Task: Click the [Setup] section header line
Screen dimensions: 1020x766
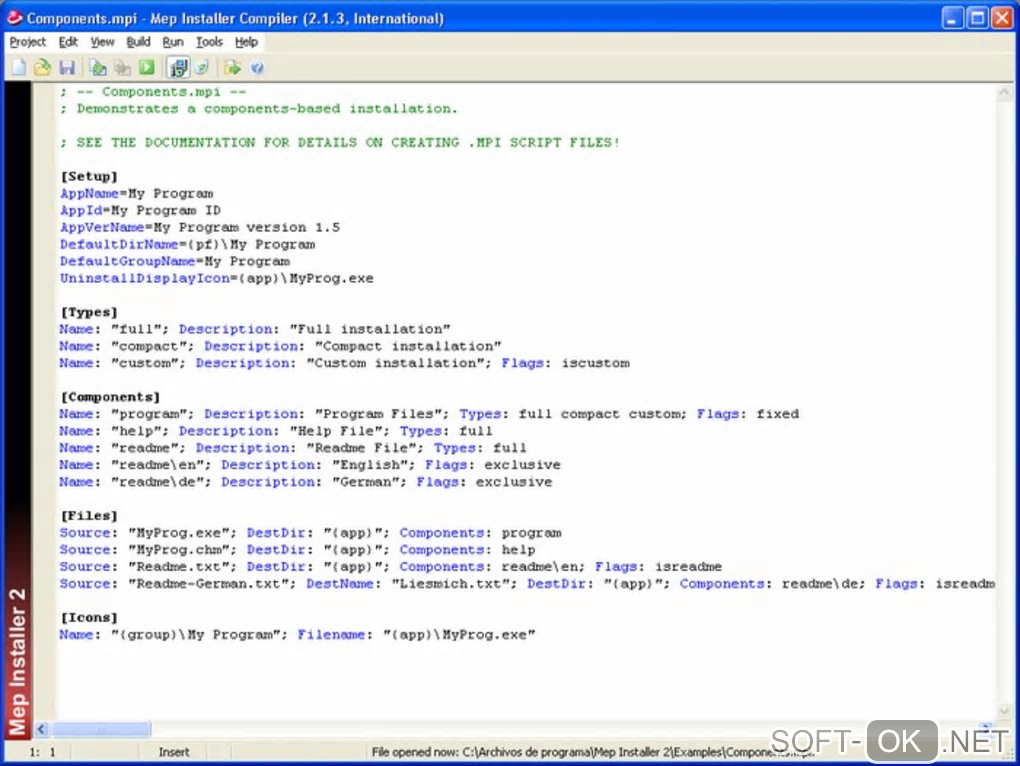Action: (89, 176)
